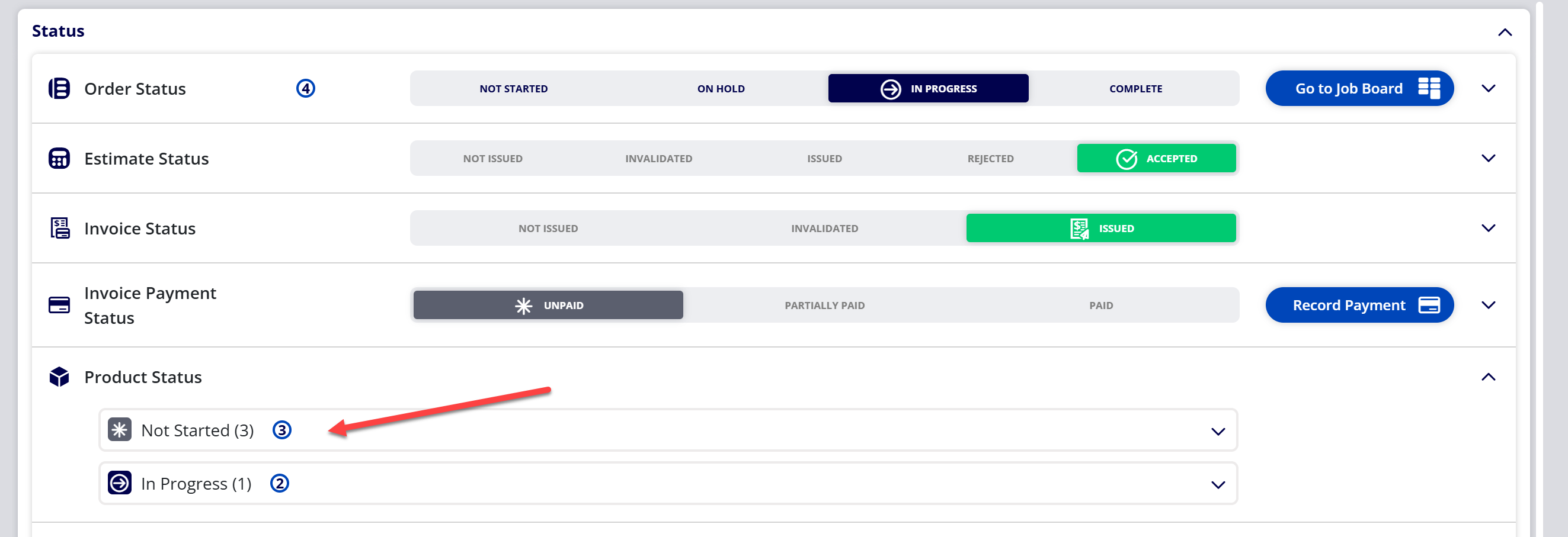This screenshot has width=1568, height=537.
Task: Click the Invoice Payment Status label
Action: (150, 306)
